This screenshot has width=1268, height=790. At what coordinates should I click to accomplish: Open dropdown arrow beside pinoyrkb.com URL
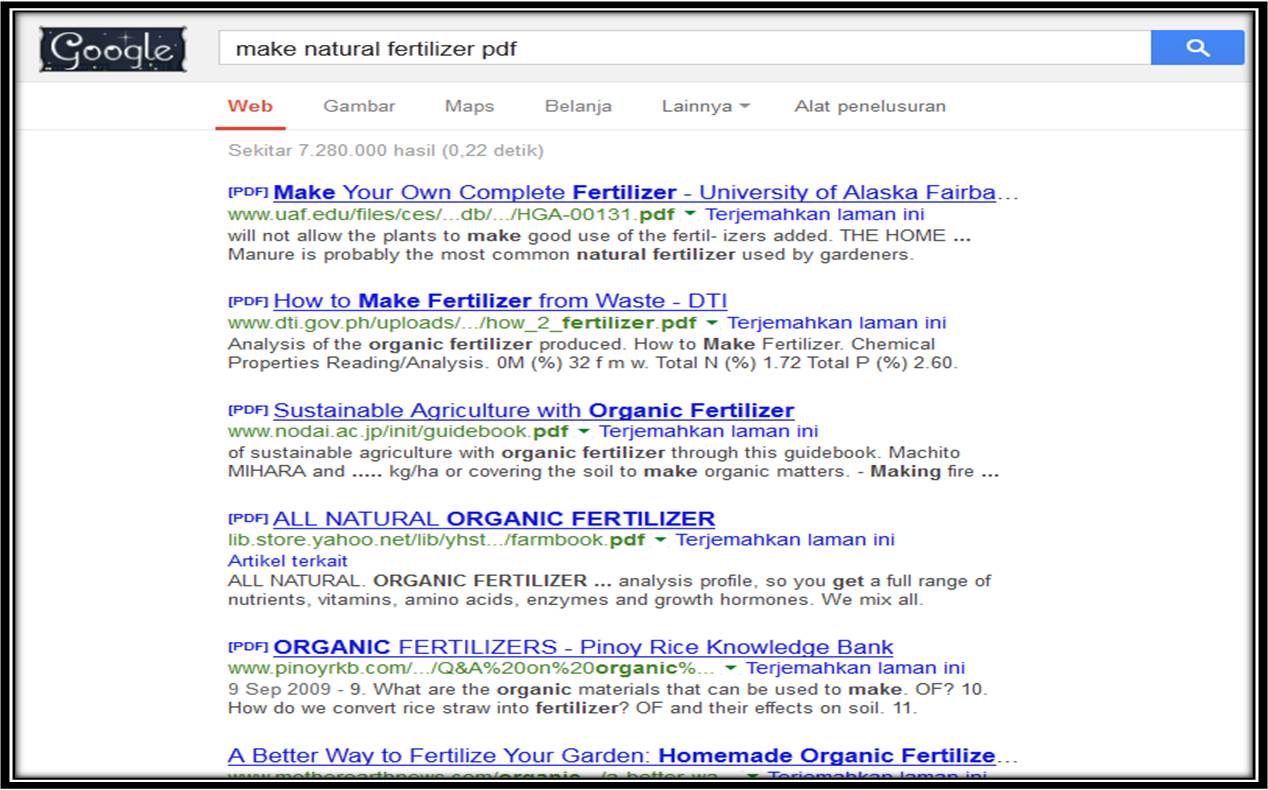pyautogui.click(x=731, y=668)
